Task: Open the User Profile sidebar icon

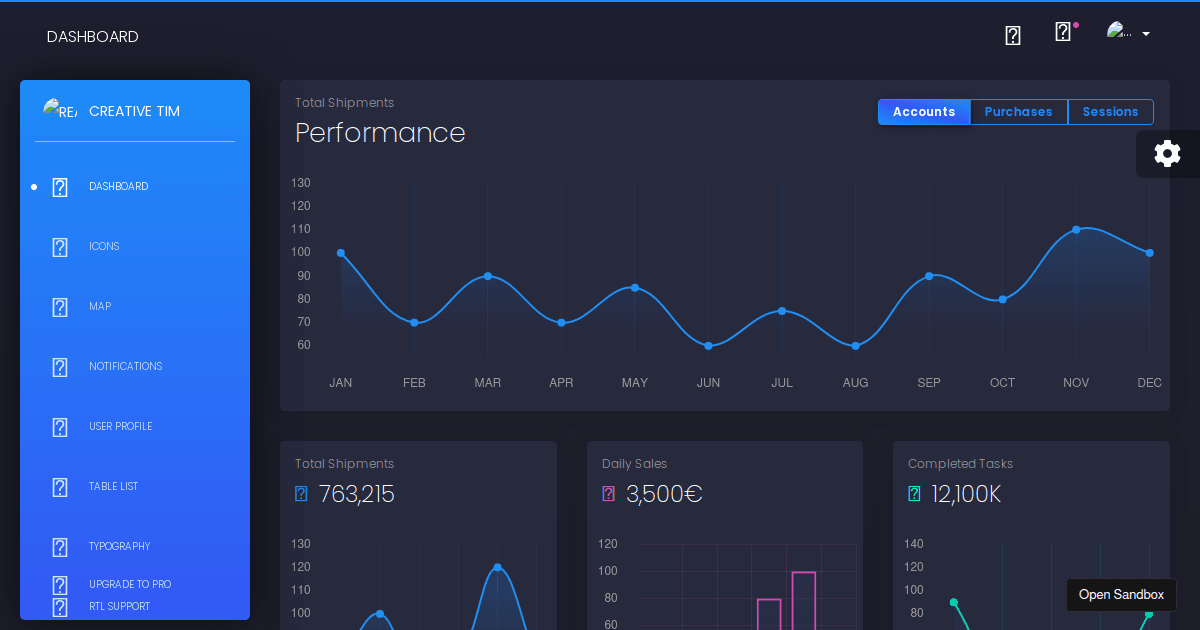Action: click(x=60, y=426)
